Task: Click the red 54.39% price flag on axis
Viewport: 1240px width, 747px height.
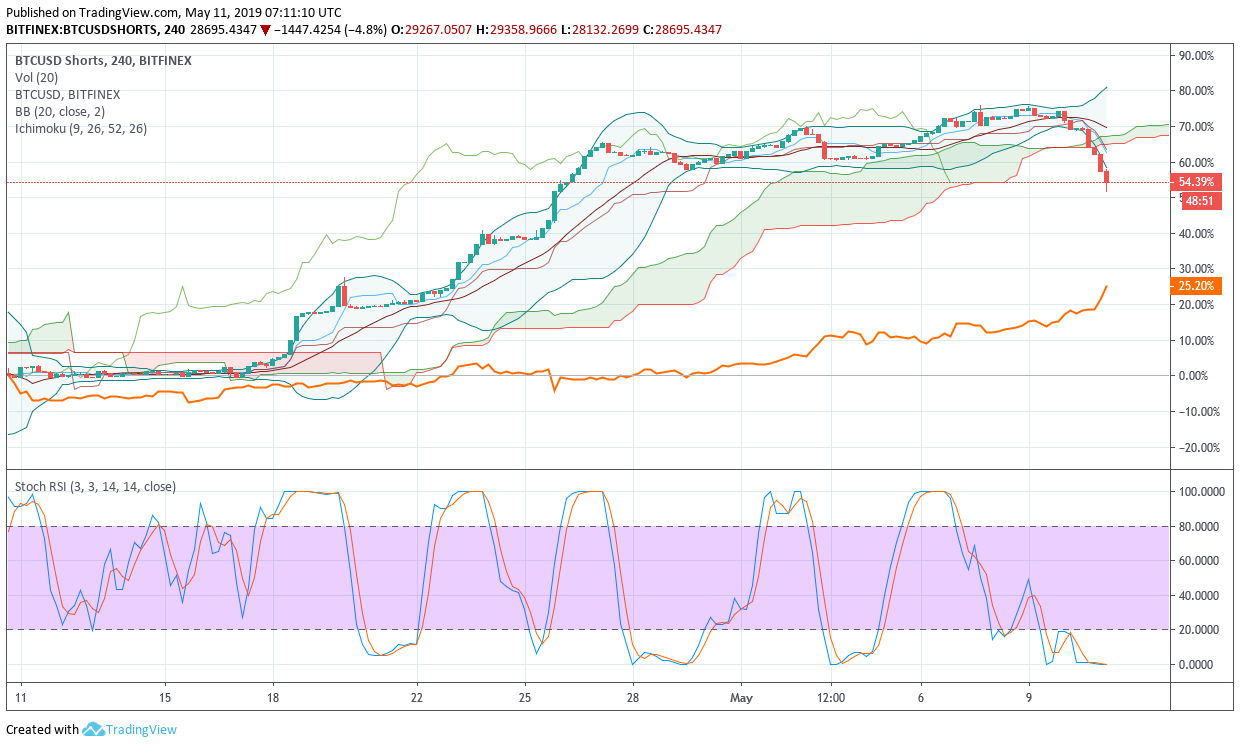Action: pos(1196,182)
